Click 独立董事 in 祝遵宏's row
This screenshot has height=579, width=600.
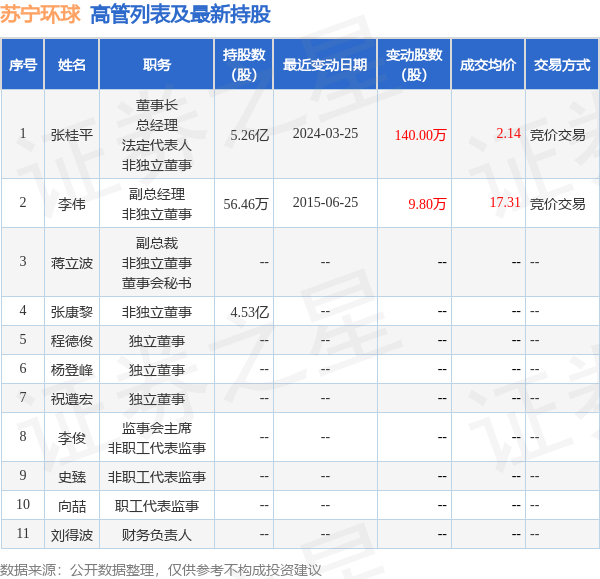pos(157,399)
